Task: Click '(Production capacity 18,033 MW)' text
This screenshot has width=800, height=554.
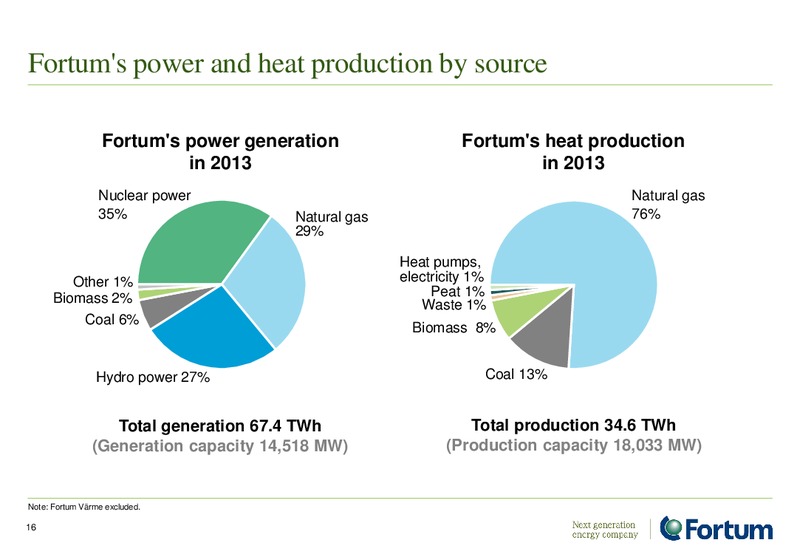Action: pyautogui.click(x=574, y=445)
